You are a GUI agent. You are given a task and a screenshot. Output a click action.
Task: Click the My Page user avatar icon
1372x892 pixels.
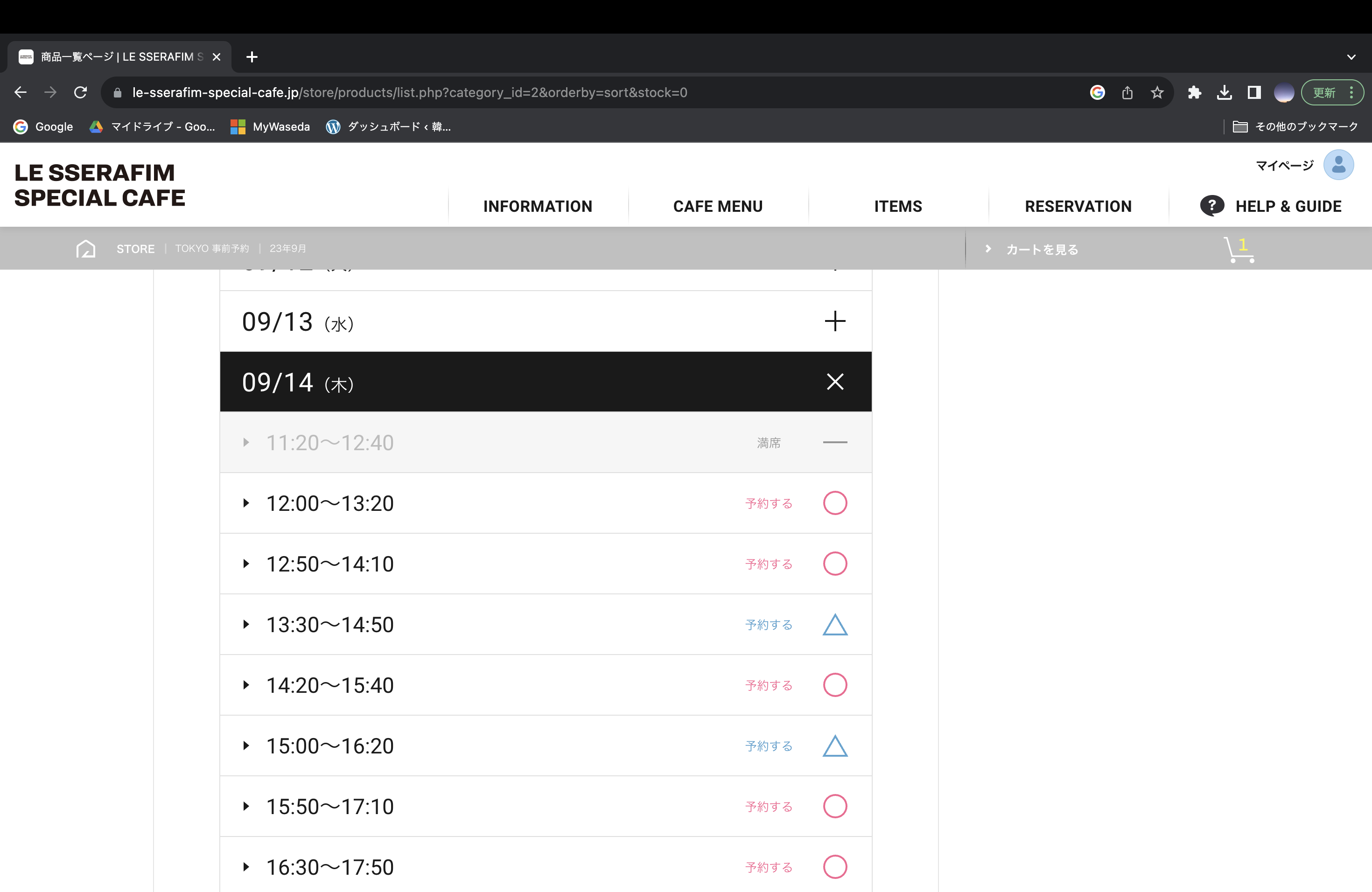point(1338,165)
